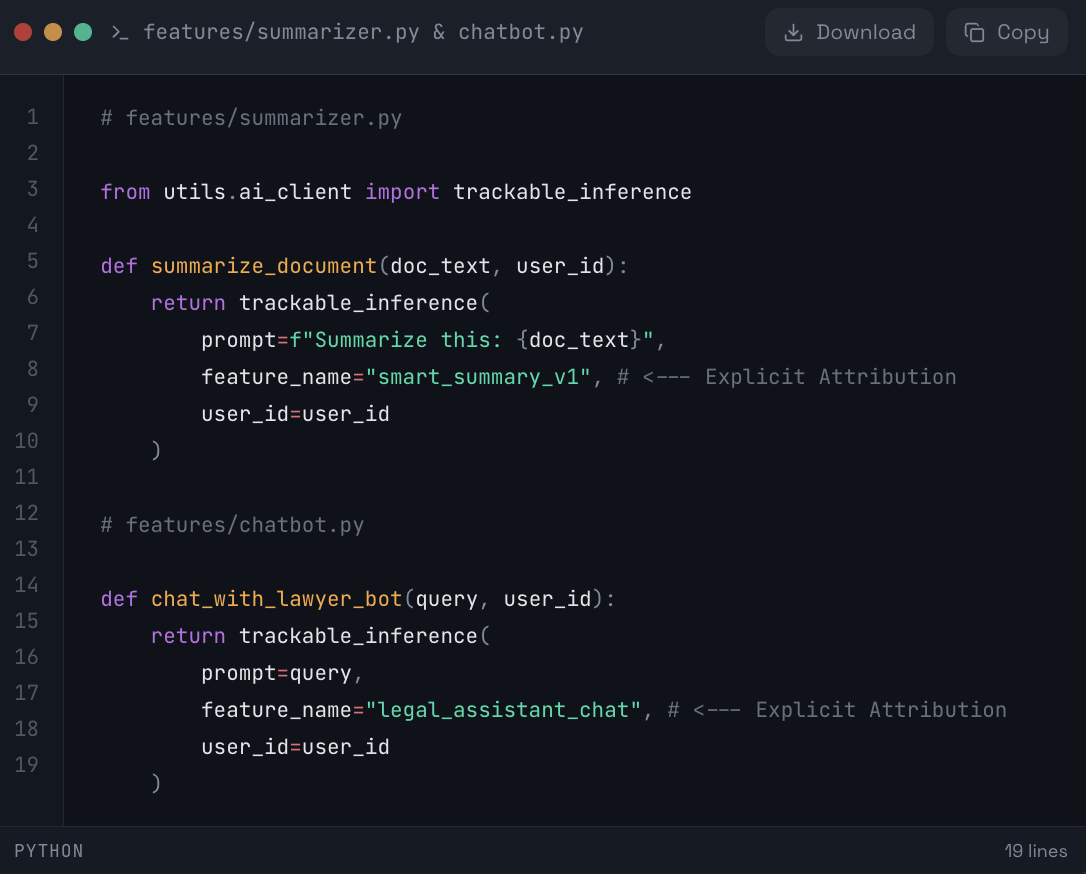
Task: Click the download arrow icon
Action: 793,33
